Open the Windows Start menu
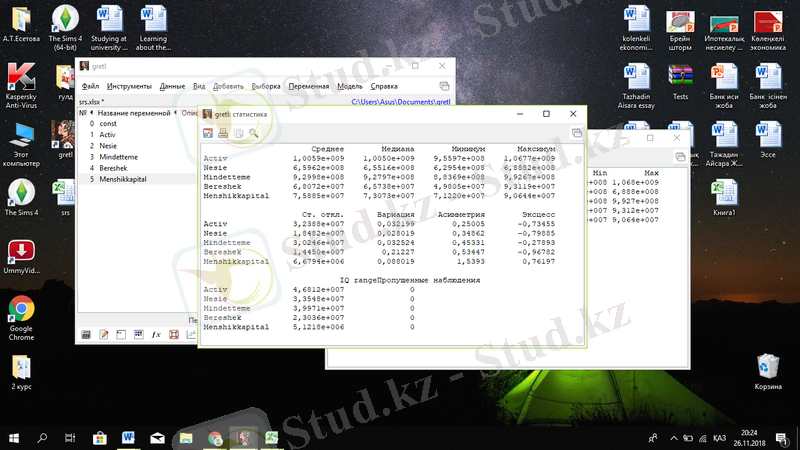 (14, 438)
